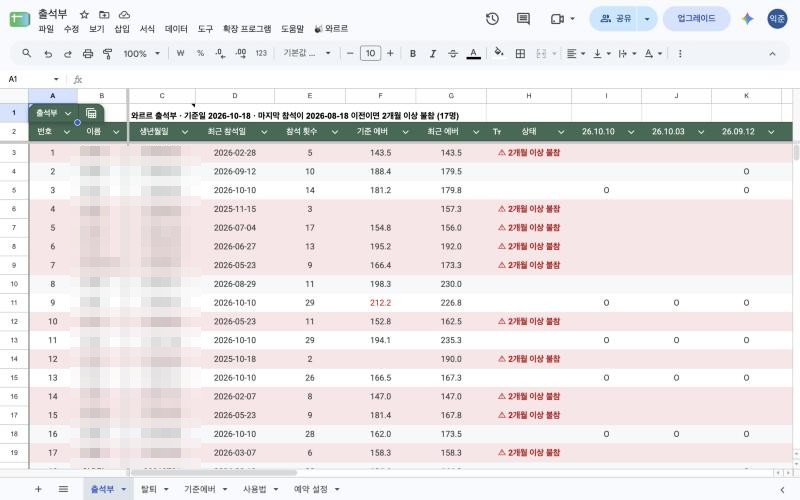Viewport: 800px width, 500px height.
Task: Open text wrapping dropdown
Action: click(x=627, y=53)
